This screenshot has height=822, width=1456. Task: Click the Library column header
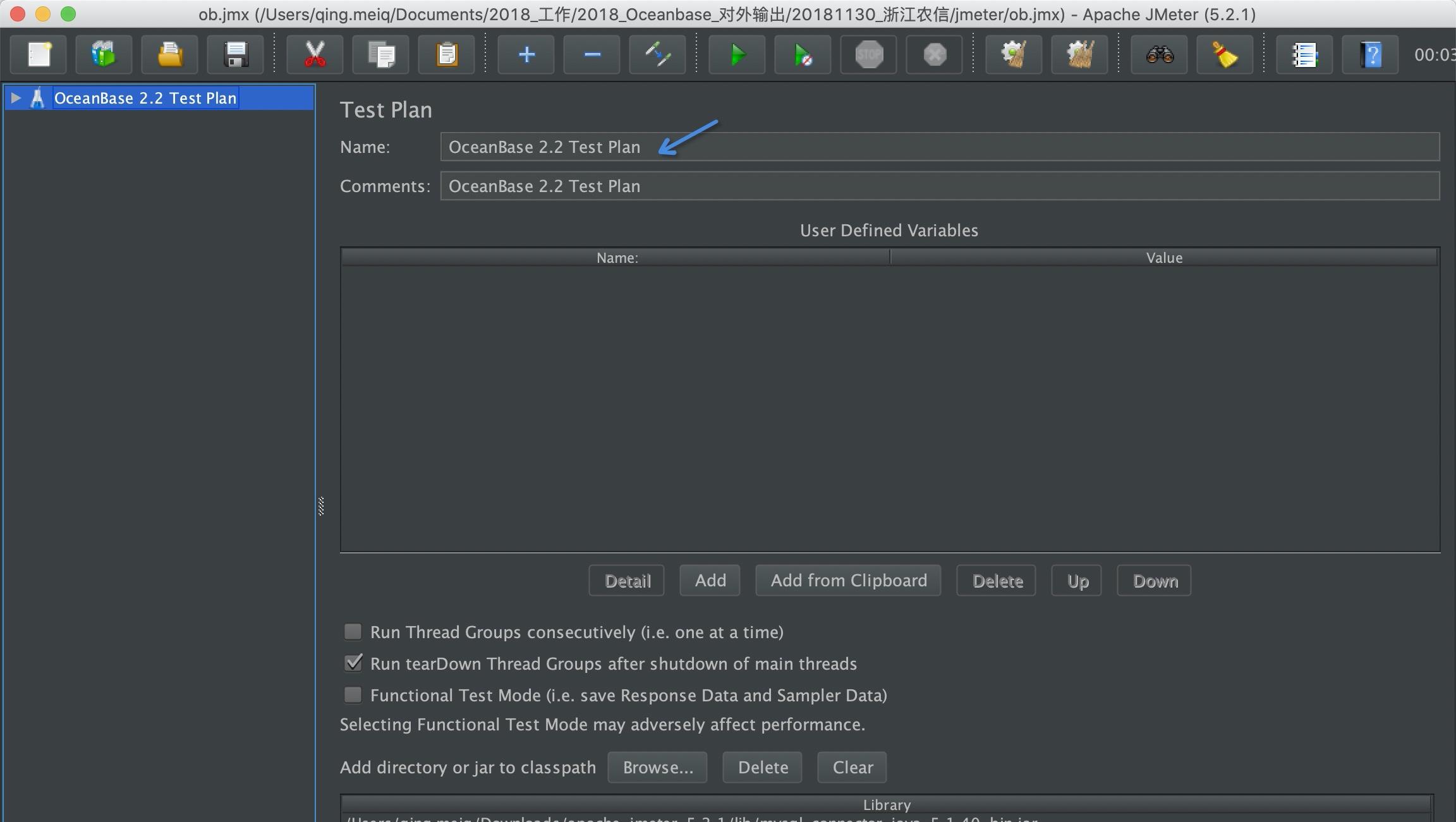[x=887, y=804]
